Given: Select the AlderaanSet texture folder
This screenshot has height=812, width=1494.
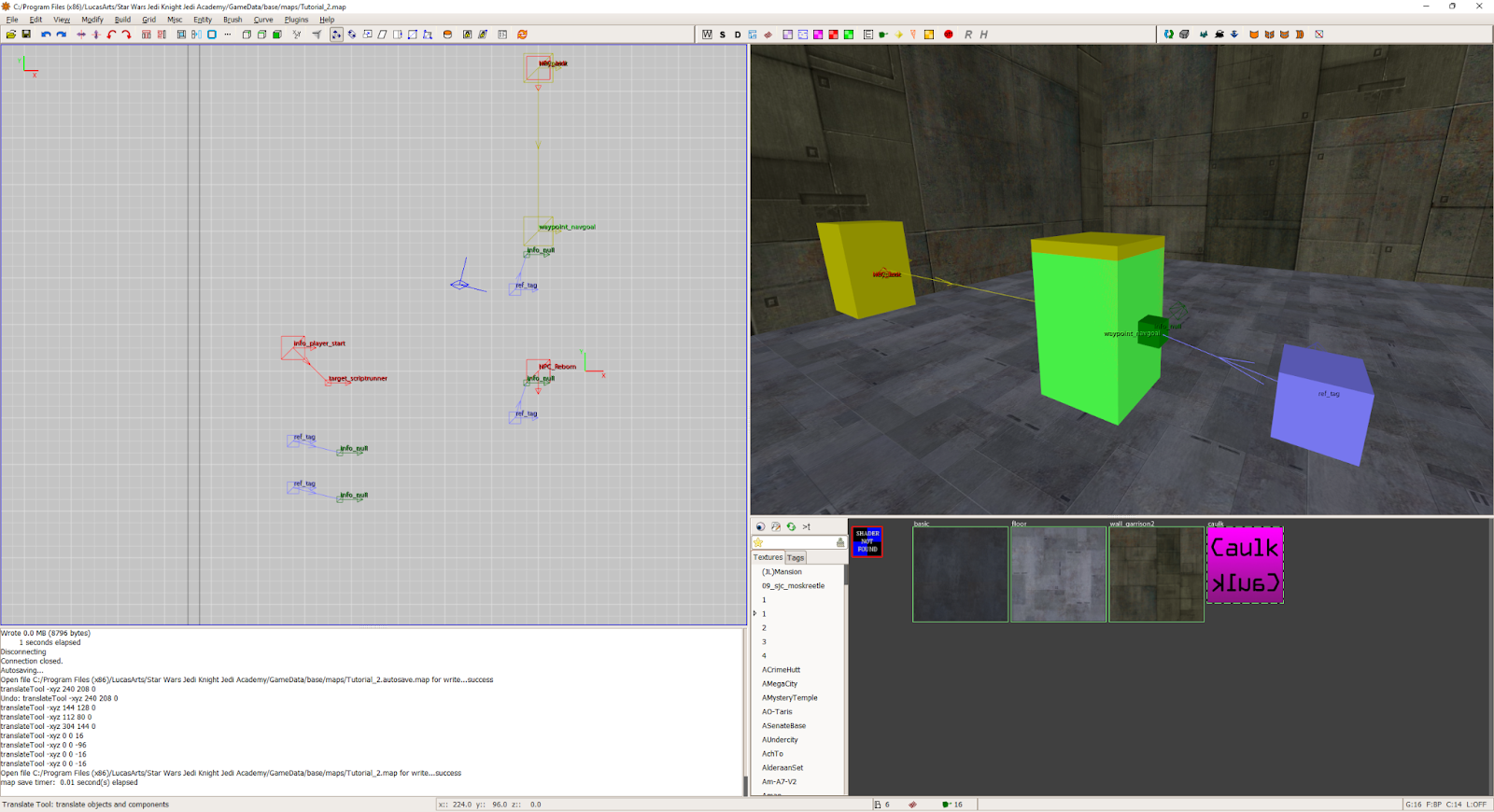Looking at the screenshot, I should tap(782, 768).
